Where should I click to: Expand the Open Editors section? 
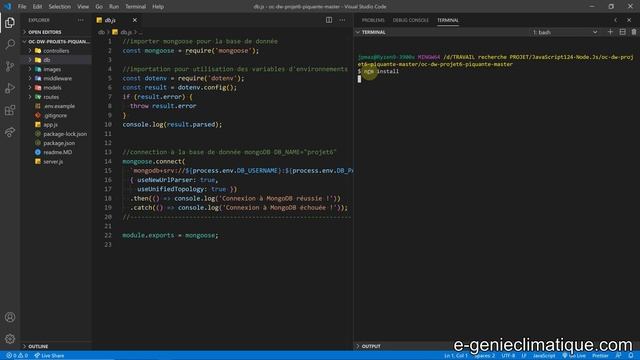tap(44, 32)
